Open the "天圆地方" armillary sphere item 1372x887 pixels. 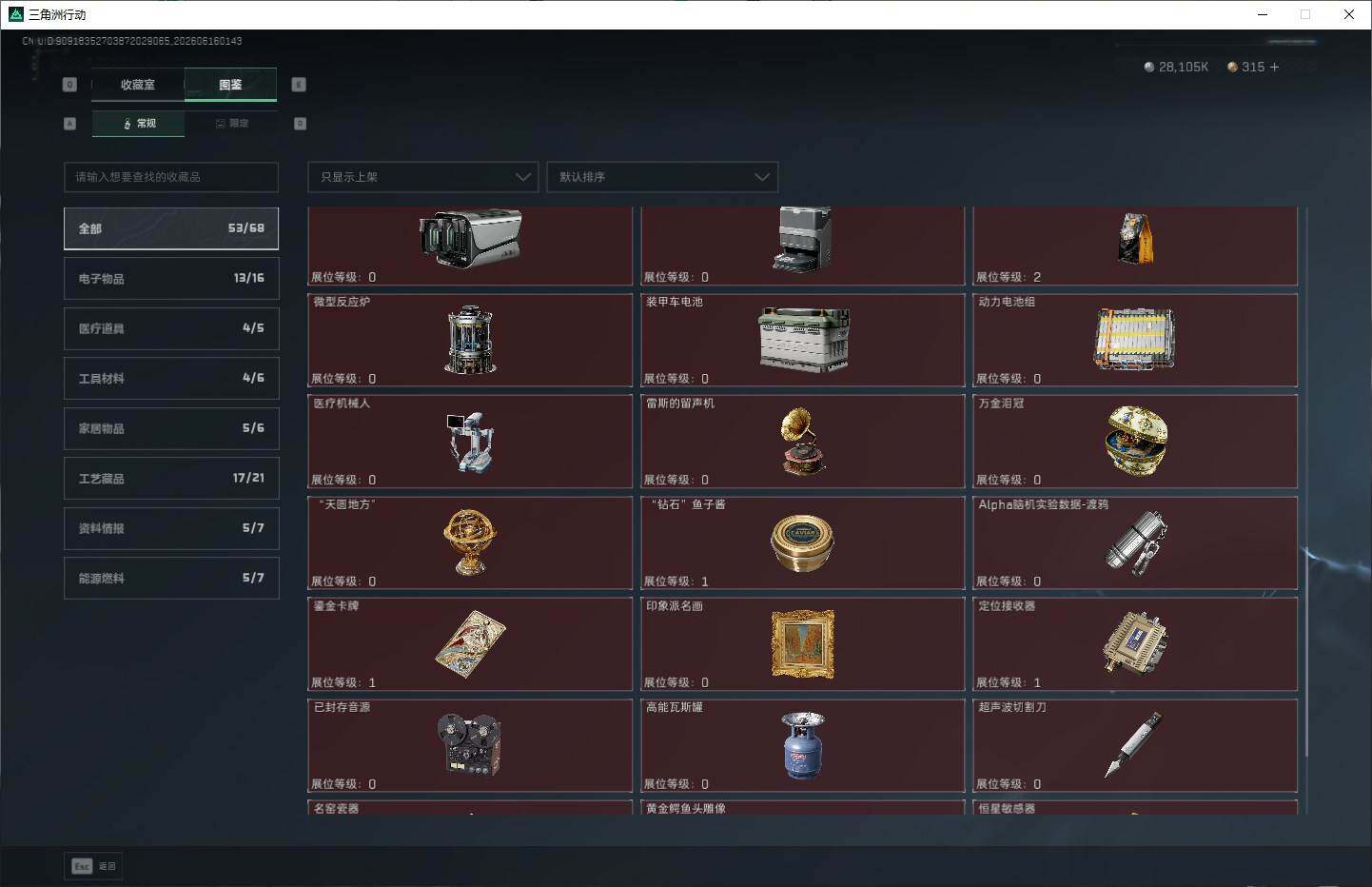[469, 542]
